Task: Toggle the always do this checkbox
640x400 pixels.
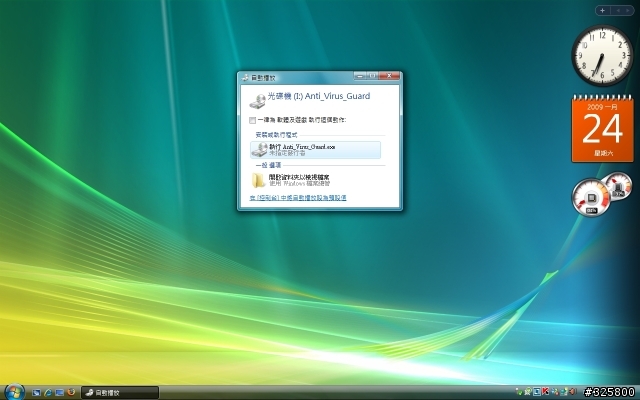Action: click(x=252, y=120)
